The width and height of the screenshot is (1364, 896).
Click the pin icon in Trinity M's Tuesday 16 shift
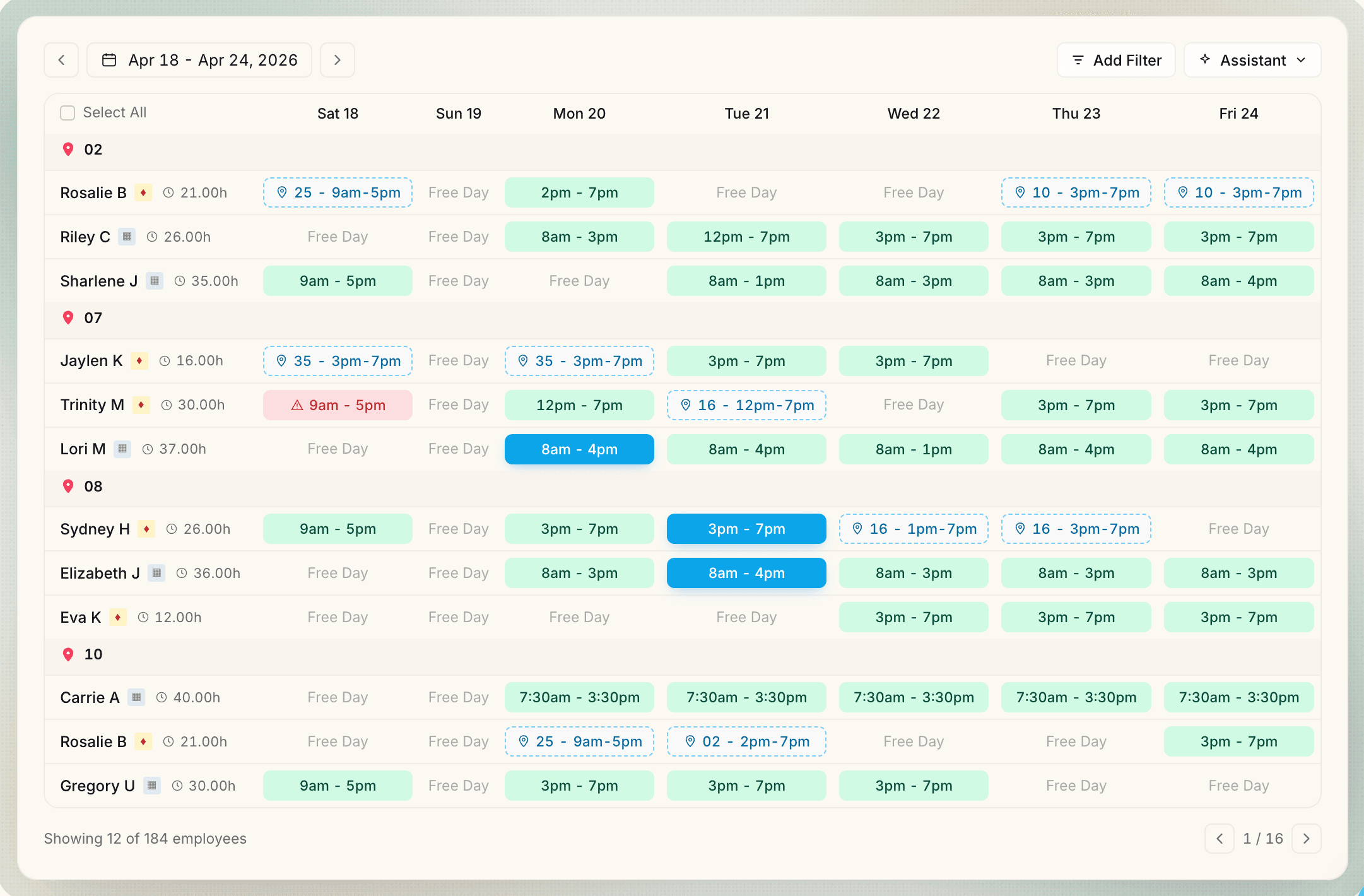click(686, 405)
